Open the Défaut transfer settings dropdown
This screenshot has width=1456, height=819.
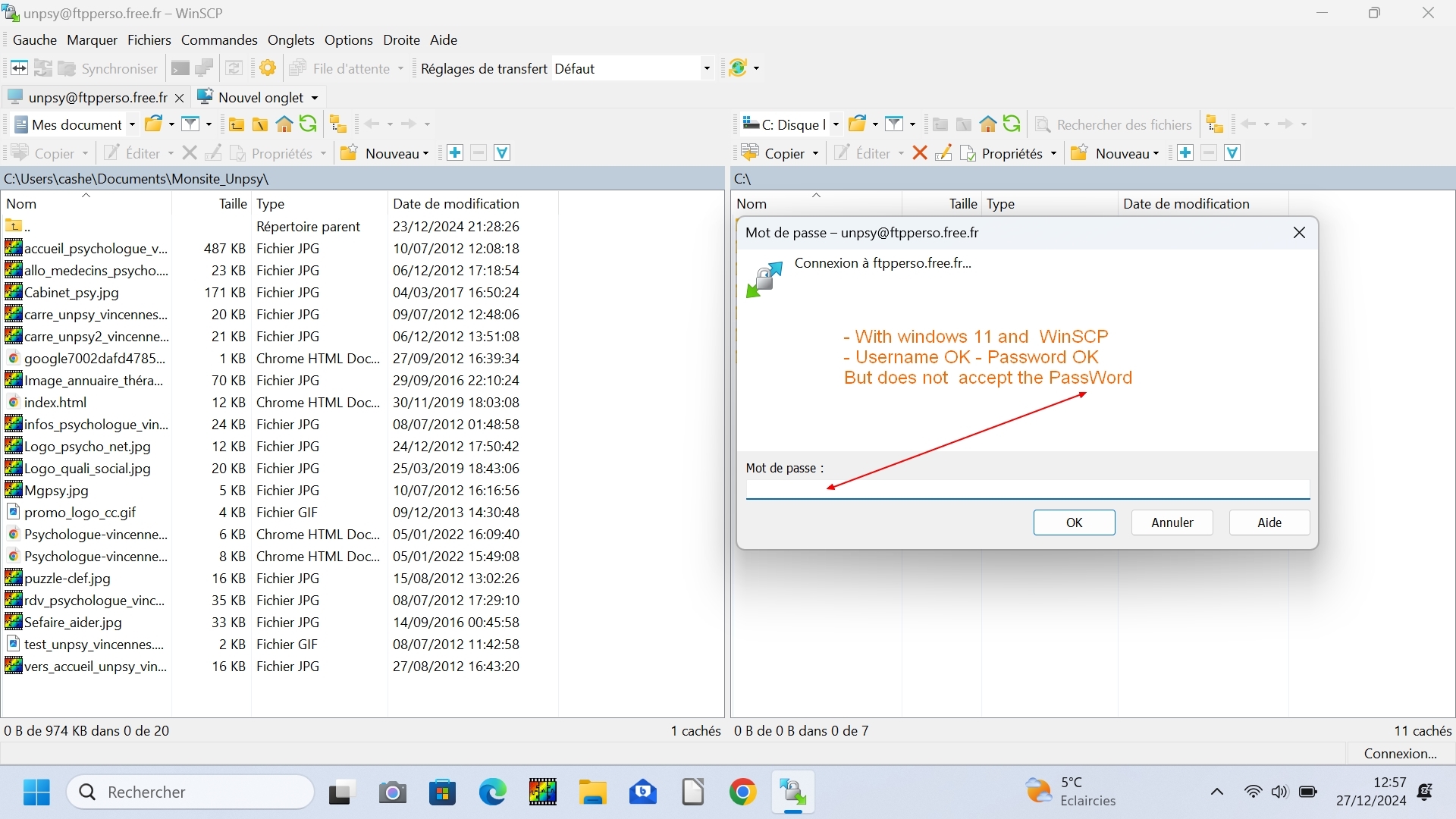click(707, 67)
